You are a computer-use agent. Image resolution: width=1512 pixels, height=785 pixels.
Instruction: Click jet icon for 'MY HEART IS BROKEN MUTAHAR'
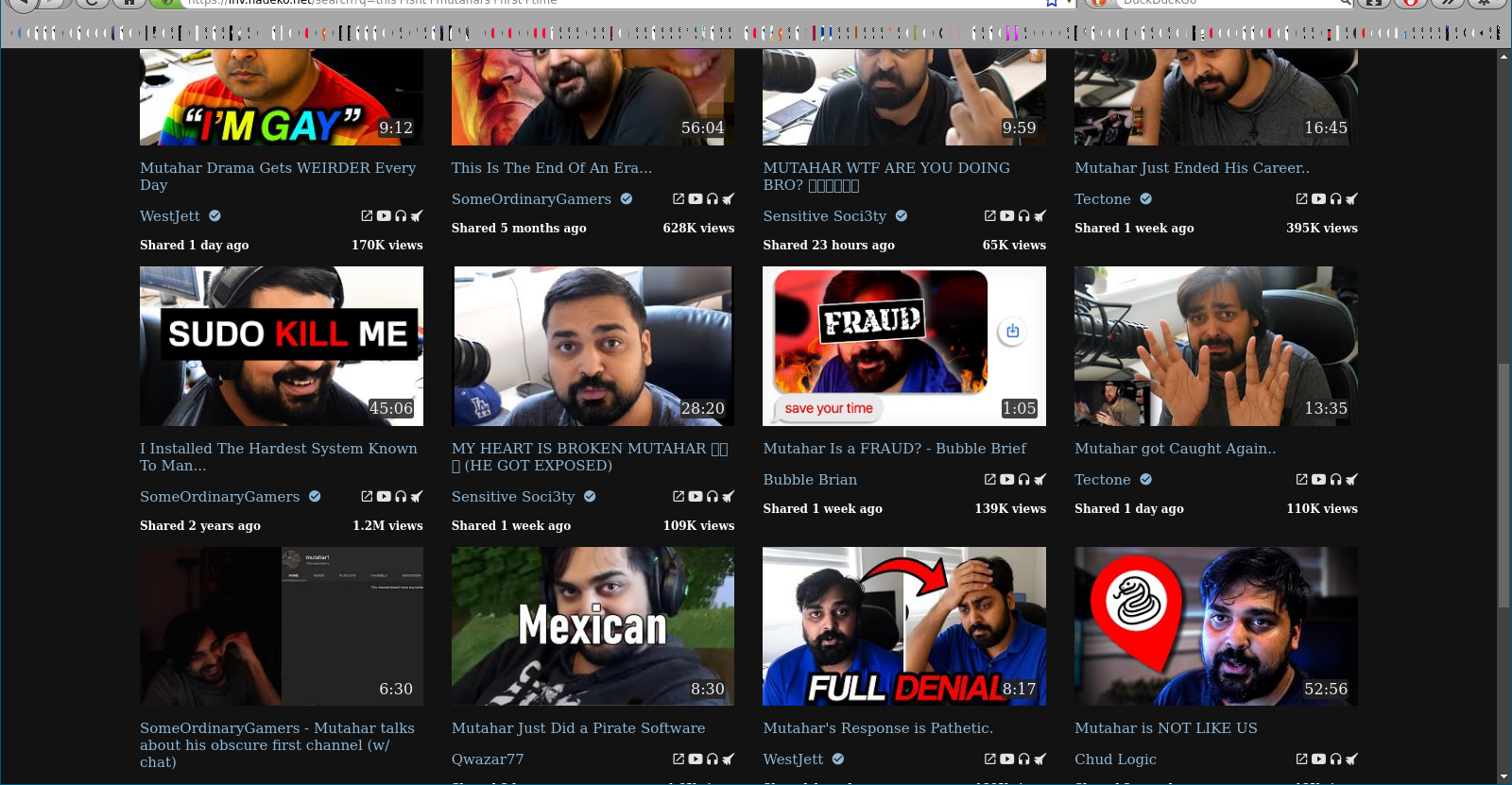[729, 497]
